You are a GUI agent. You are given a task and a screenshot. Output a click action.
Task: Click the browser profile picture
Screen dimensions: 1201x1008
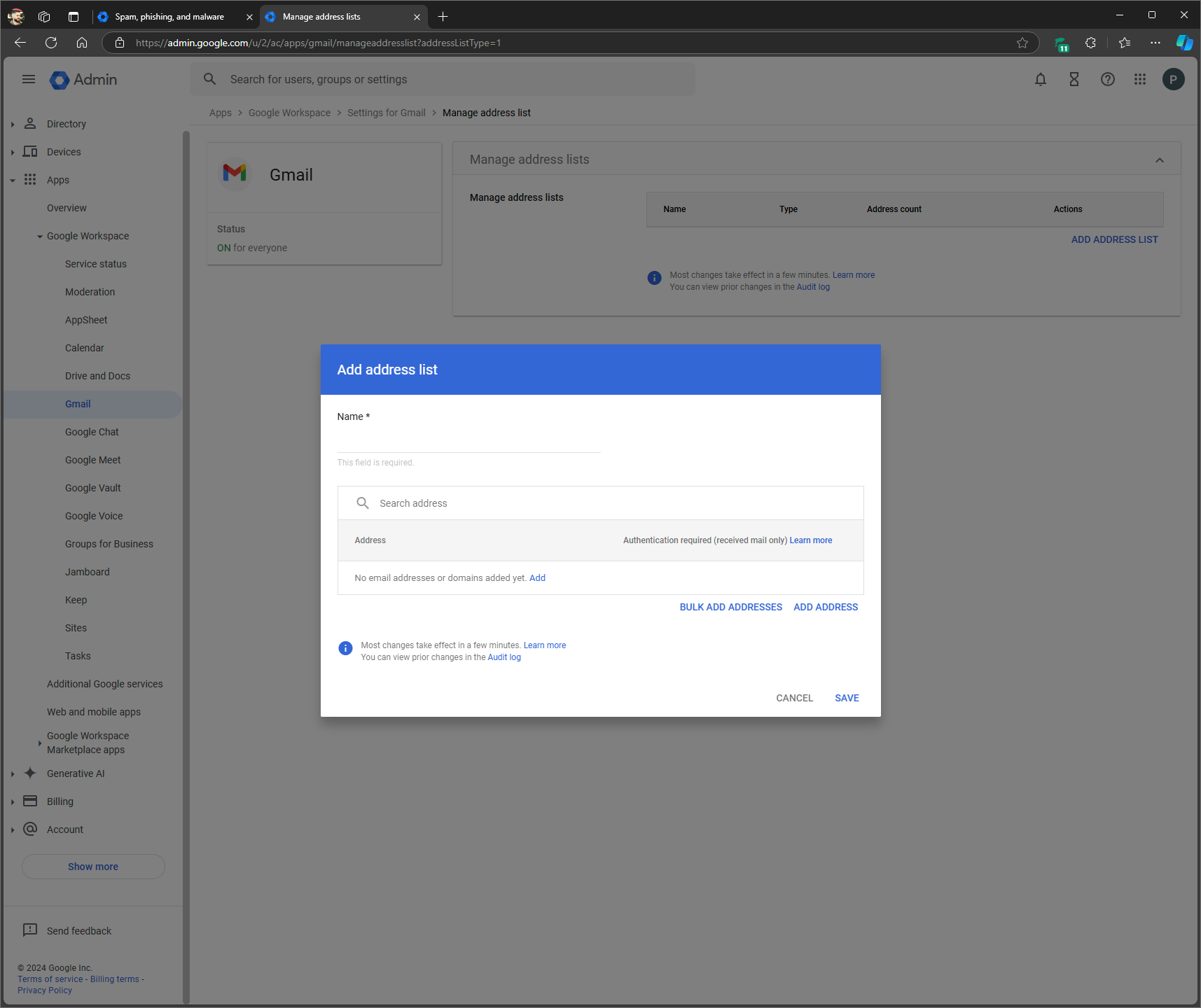16,17
